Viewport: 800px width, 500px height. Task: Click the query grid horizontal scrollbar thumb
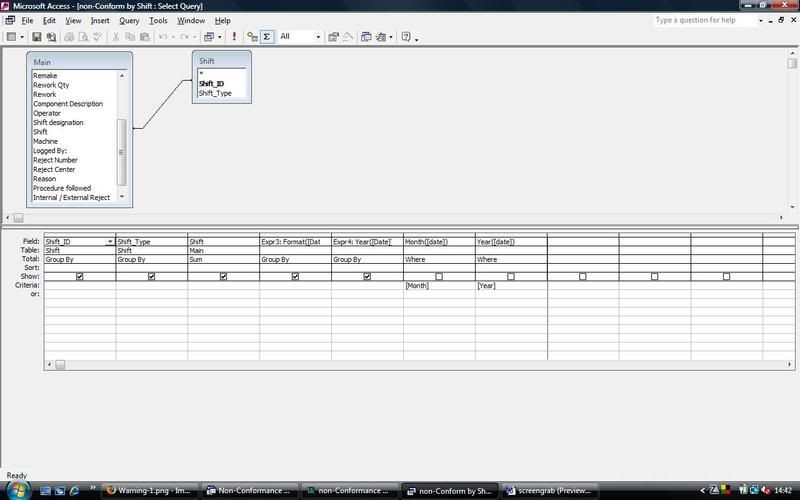pos(60,365)
